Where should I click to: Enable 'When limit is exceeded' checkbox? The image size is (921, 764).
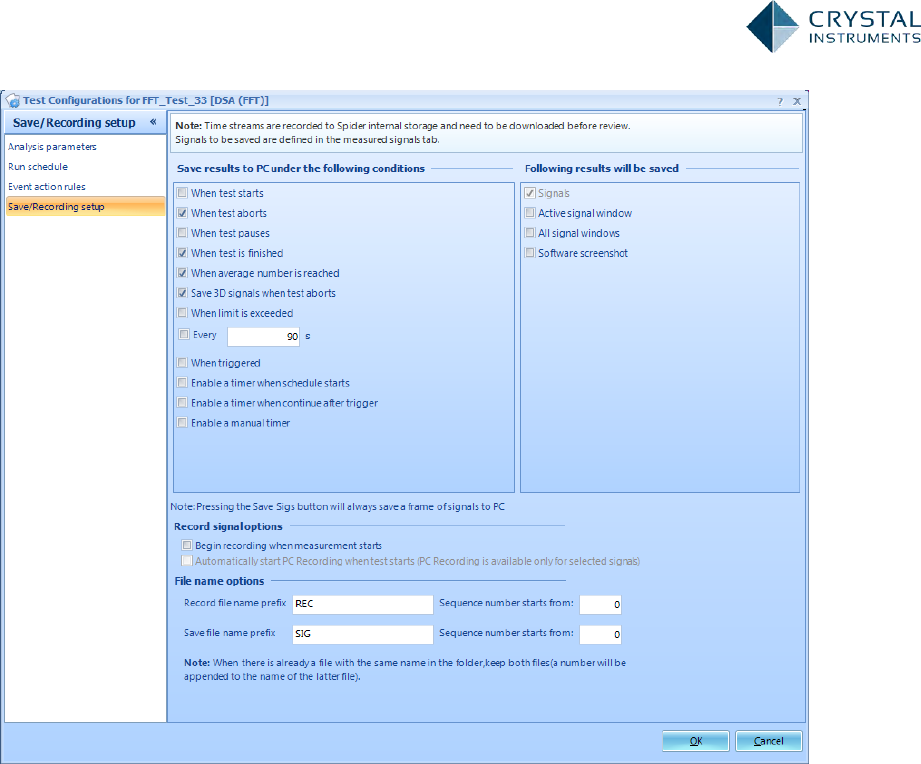(x=183, y=312)
